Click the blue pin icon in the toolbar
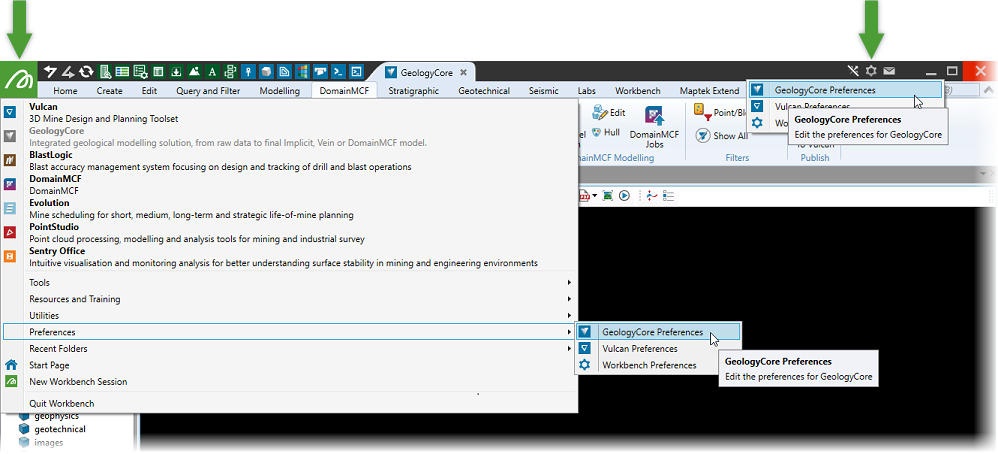998x454 pixels. (248, 71)
